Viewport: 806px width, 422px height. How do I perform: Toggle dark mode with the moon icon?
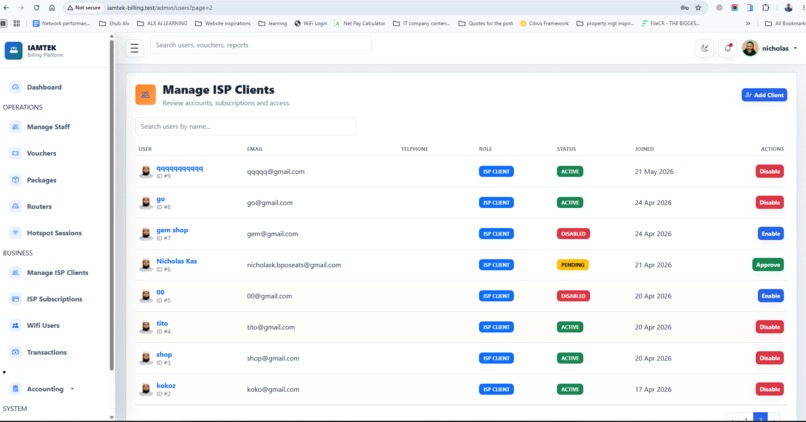coord(705,48)
